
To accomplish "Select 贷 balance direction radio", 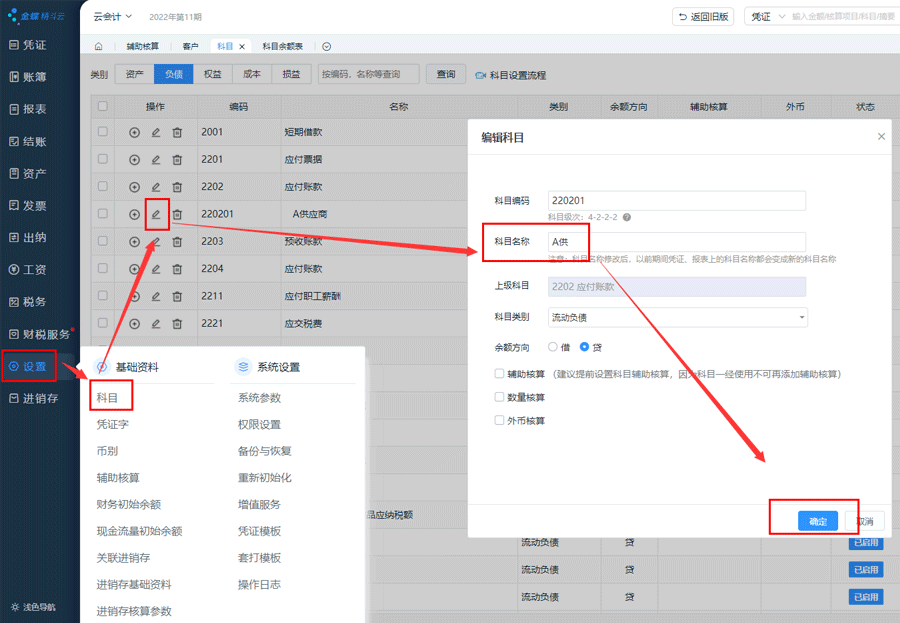I will pos(584,347).
